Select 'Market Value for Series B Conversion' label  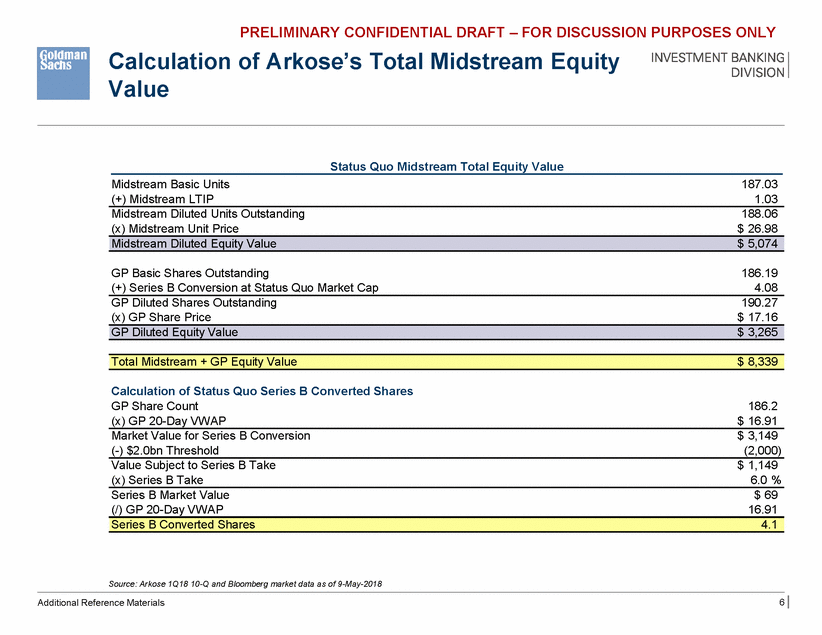point(211,436)
